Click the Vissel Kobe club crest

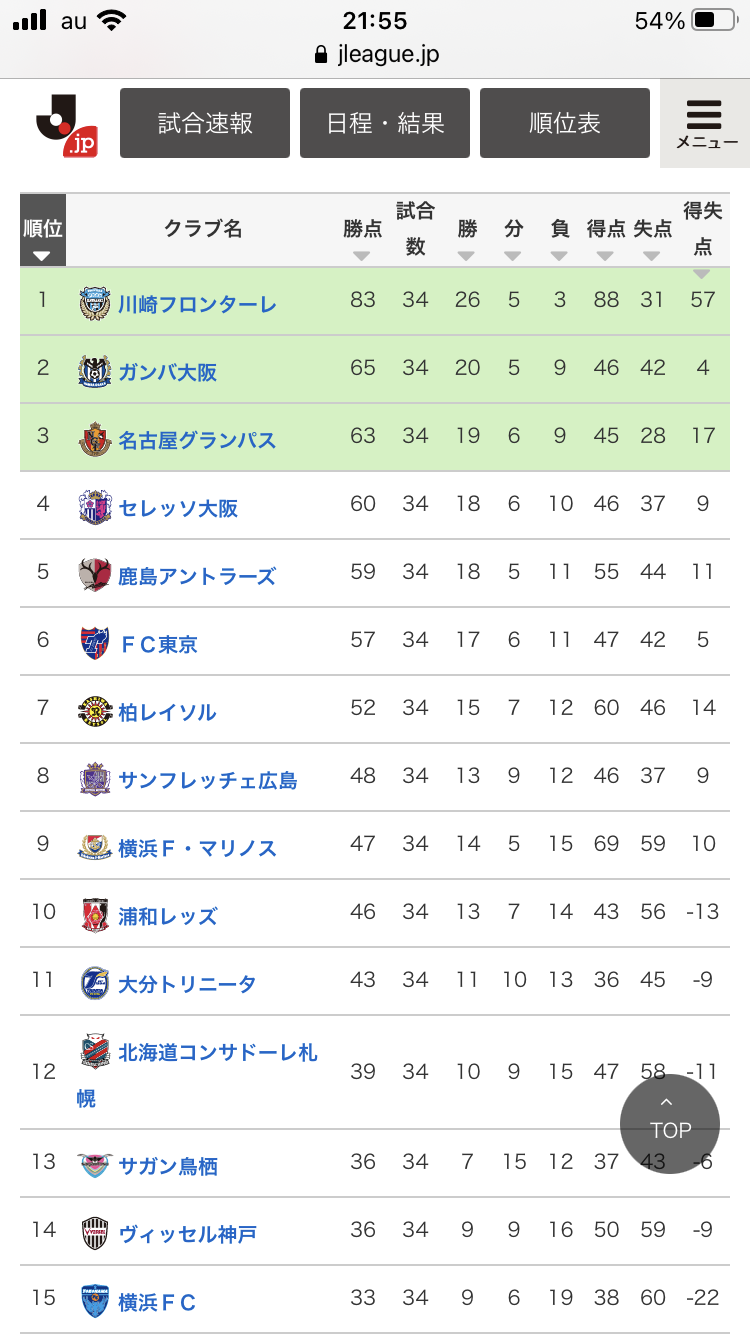tap(94, 1233)
